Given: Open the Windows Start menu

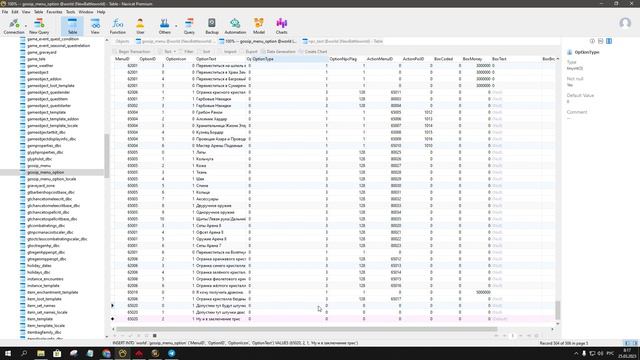Looking at the screenshot, I should 8,353.
